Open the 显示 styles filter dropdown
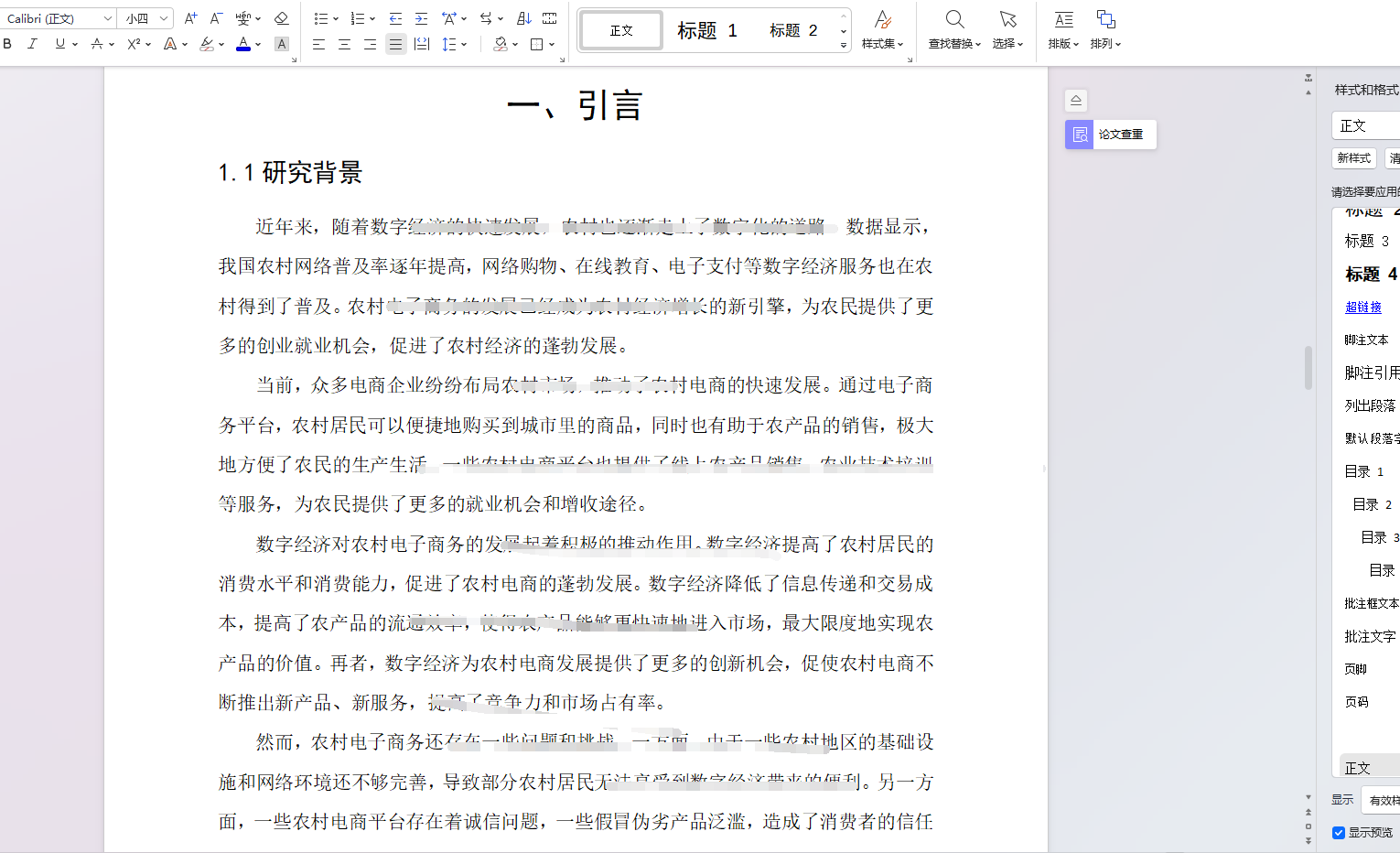This screenshot has width=1400, height=853. [1380, 800]
